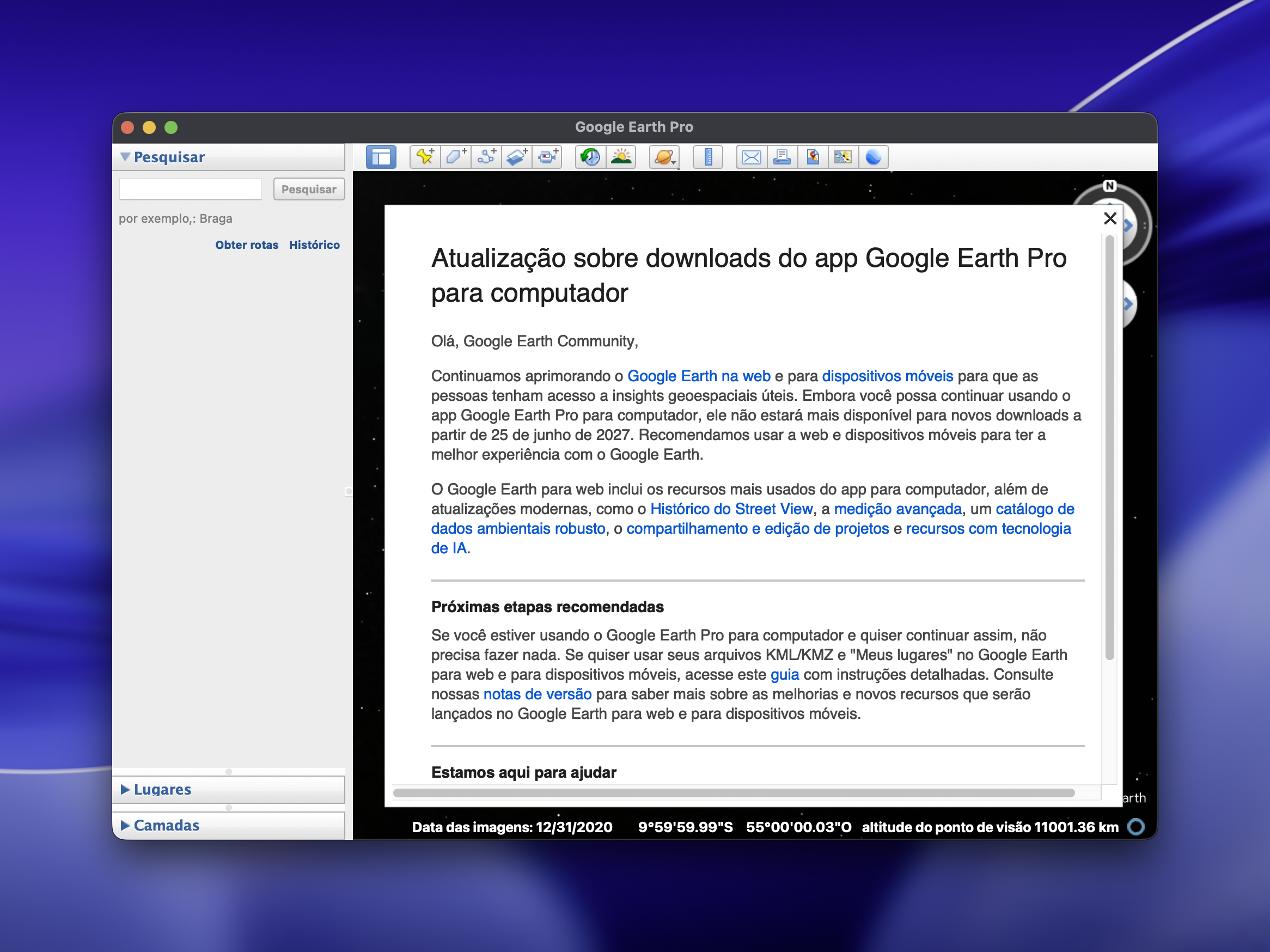Open recursos com tecnologia de IA link
Viewport: 1270px width, 952px height.
[x=988, y=528]
